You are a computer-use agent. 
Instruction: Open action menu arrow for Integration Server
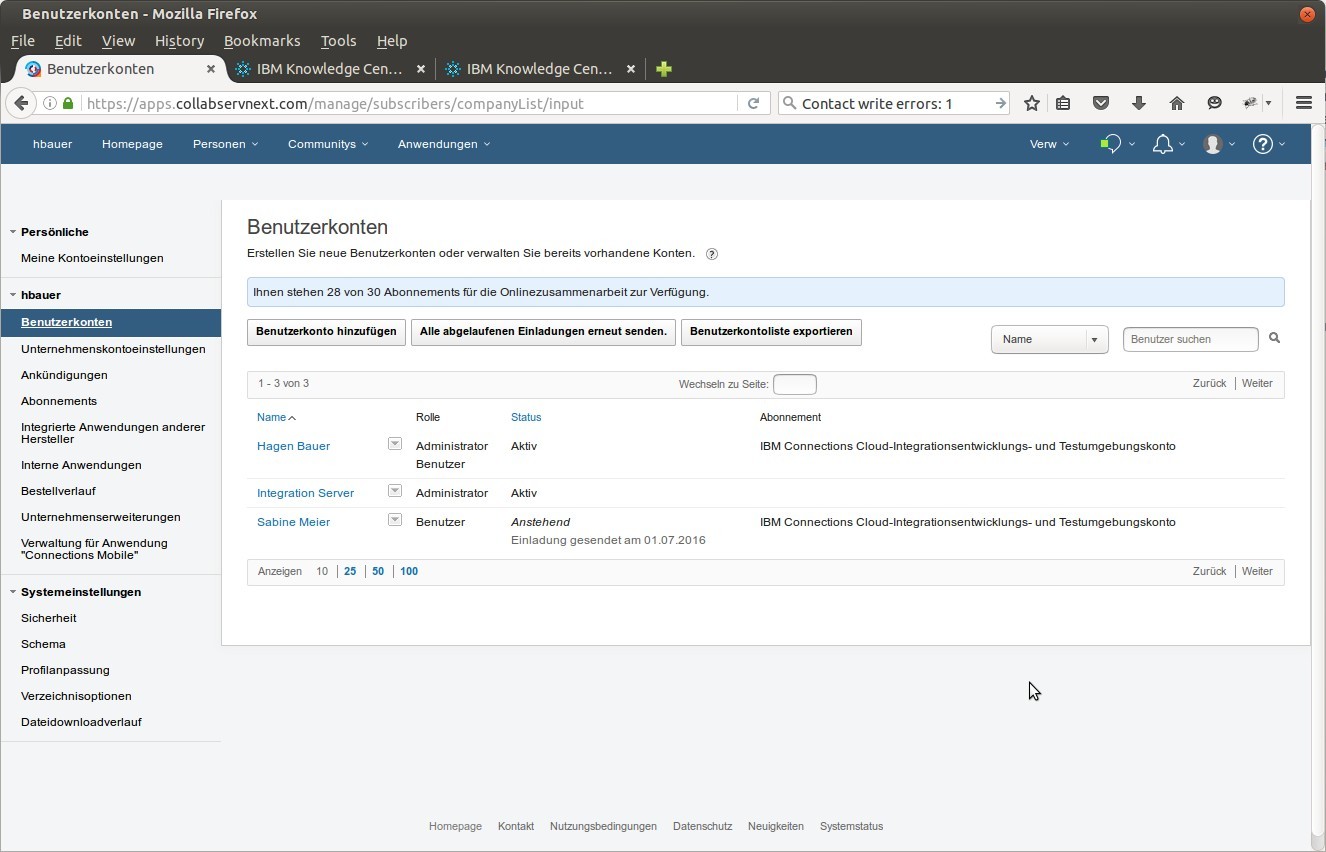click(394, 490)
